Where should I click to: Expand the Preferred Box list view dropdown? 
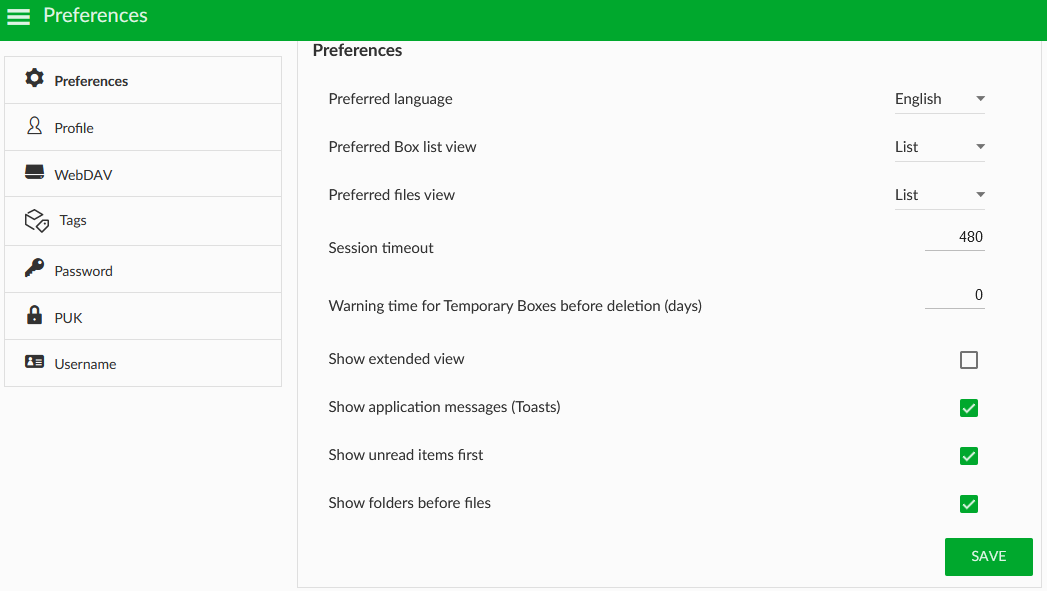[939, 147]
